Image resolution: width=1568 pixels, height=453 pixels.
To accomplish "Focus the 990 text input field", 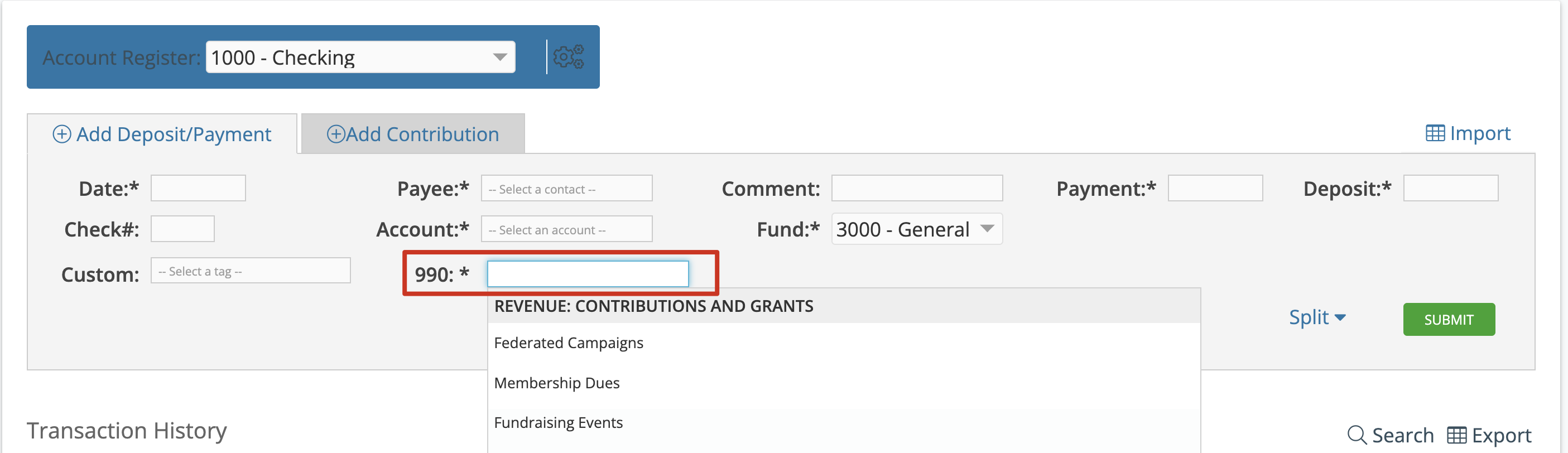I will (x=588, y=274).
